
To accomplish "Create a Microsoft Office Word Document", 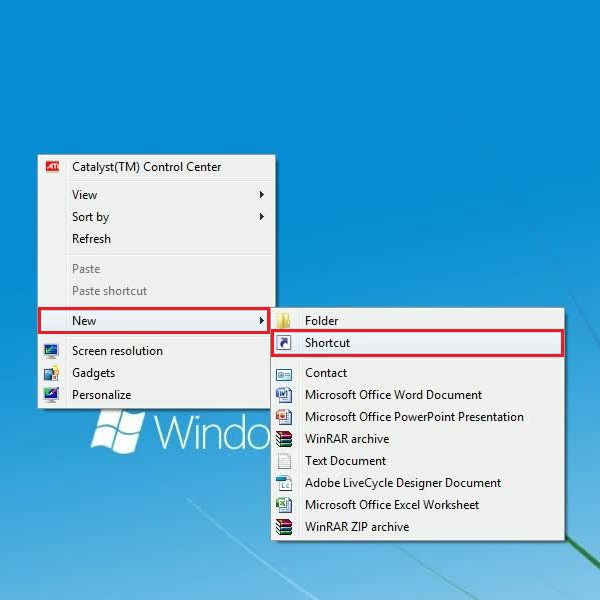I will [417, 395].
